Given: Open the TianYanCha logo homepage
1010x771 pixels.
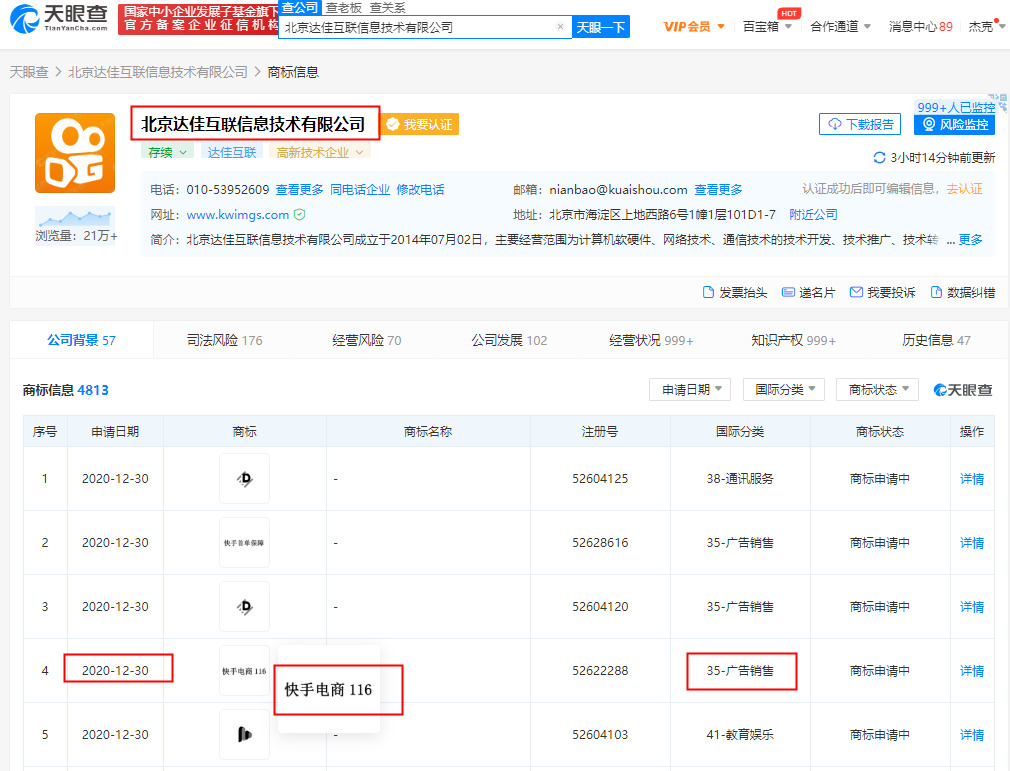Looking at the screenshot, I should coord(59,18).
